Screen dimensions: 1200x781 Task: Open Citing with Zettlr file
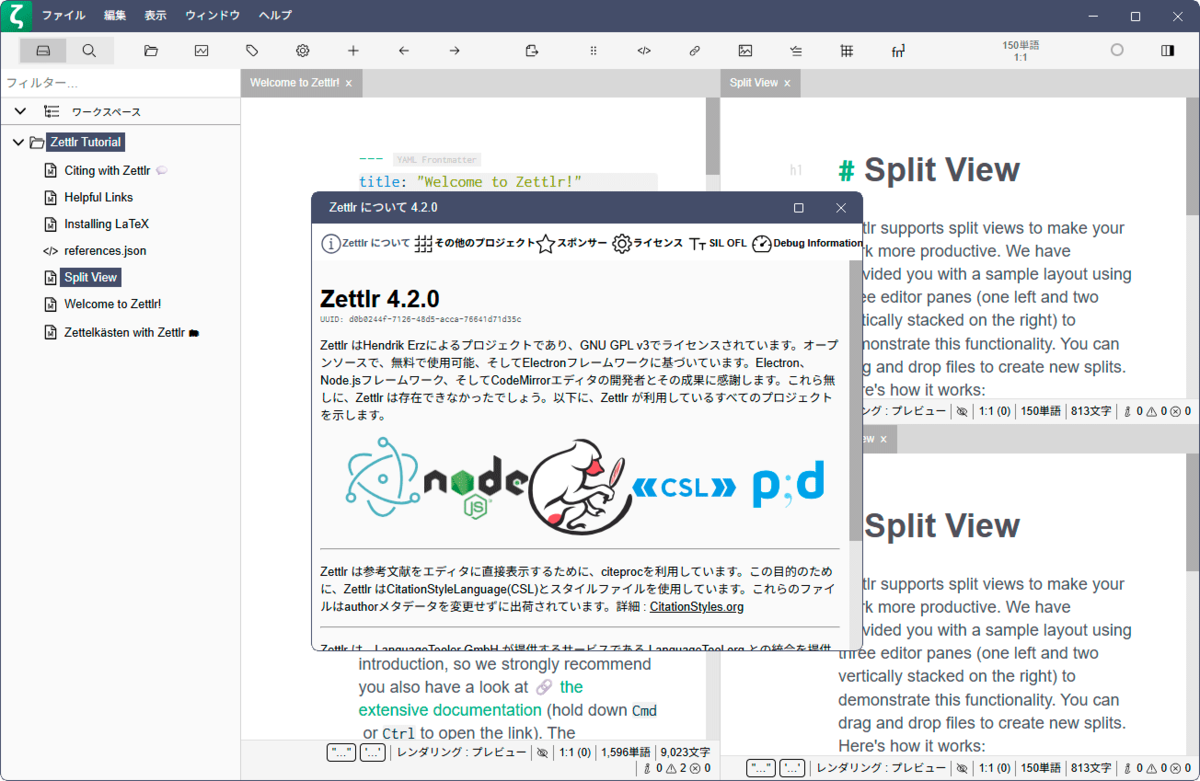click(x=107, y=170)
